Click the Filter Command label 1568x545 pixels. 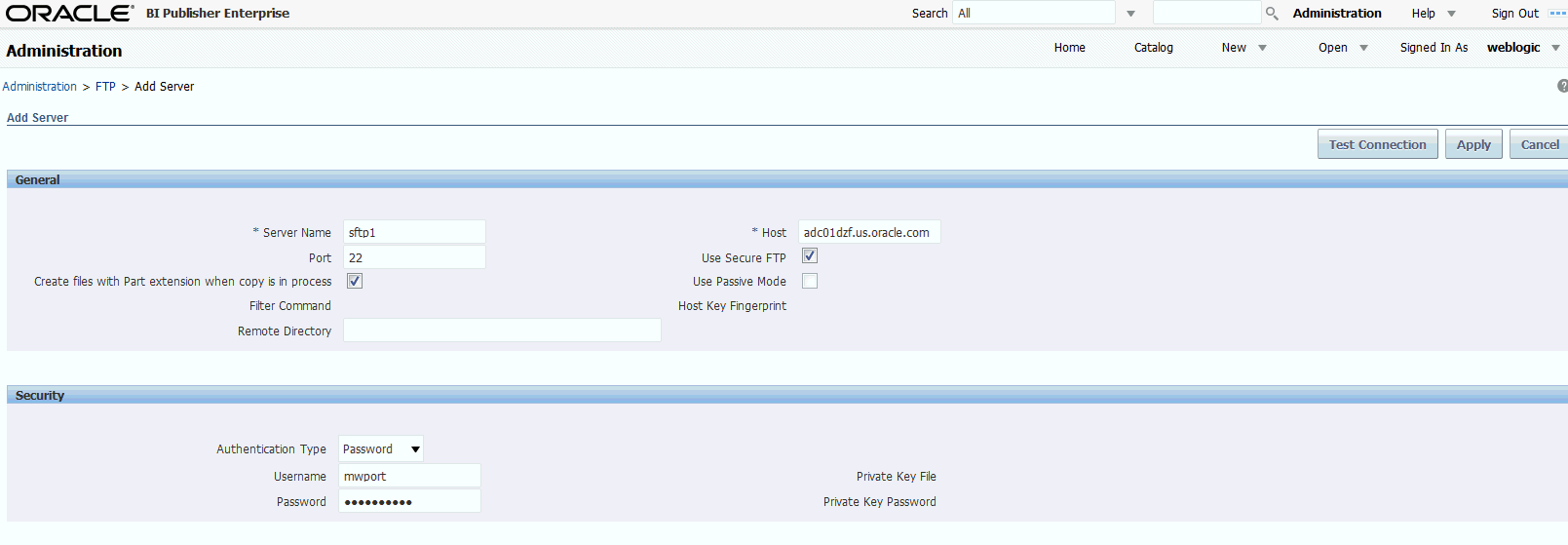(290, 306)
